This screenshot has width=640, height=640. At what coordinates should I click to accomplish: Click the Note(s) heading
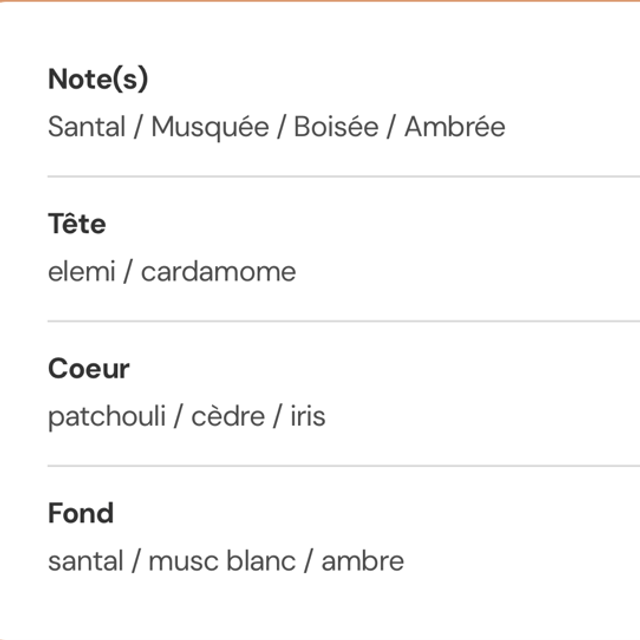click(98, 80)
